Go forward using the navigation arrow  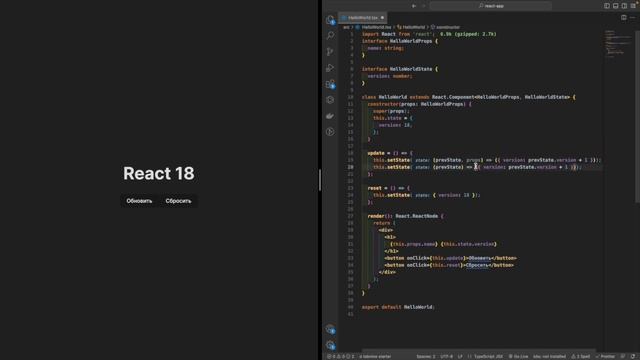click(423, 6)
